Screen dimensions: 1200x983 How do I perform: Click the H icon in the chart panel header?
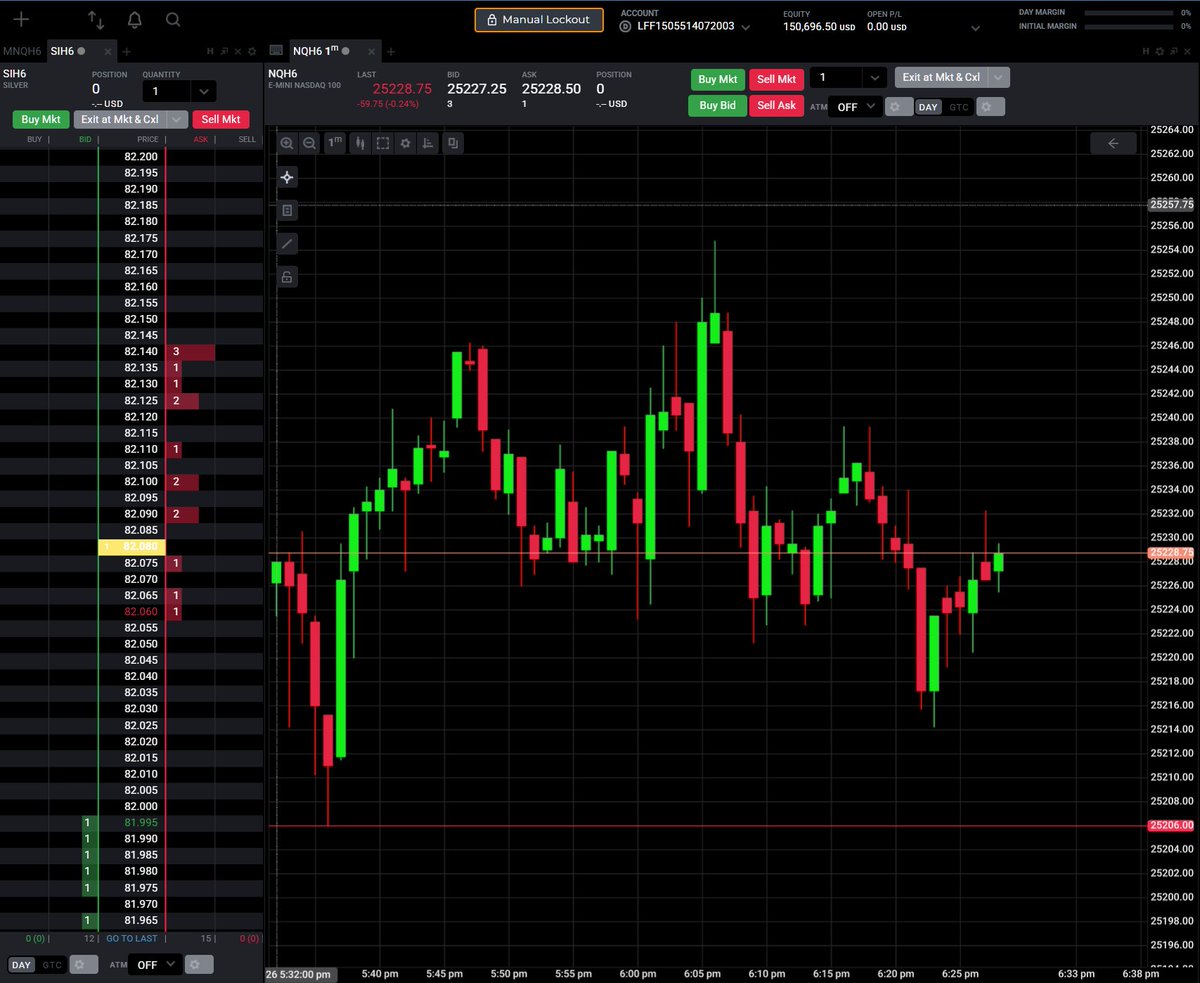[x=1148, y=51]
